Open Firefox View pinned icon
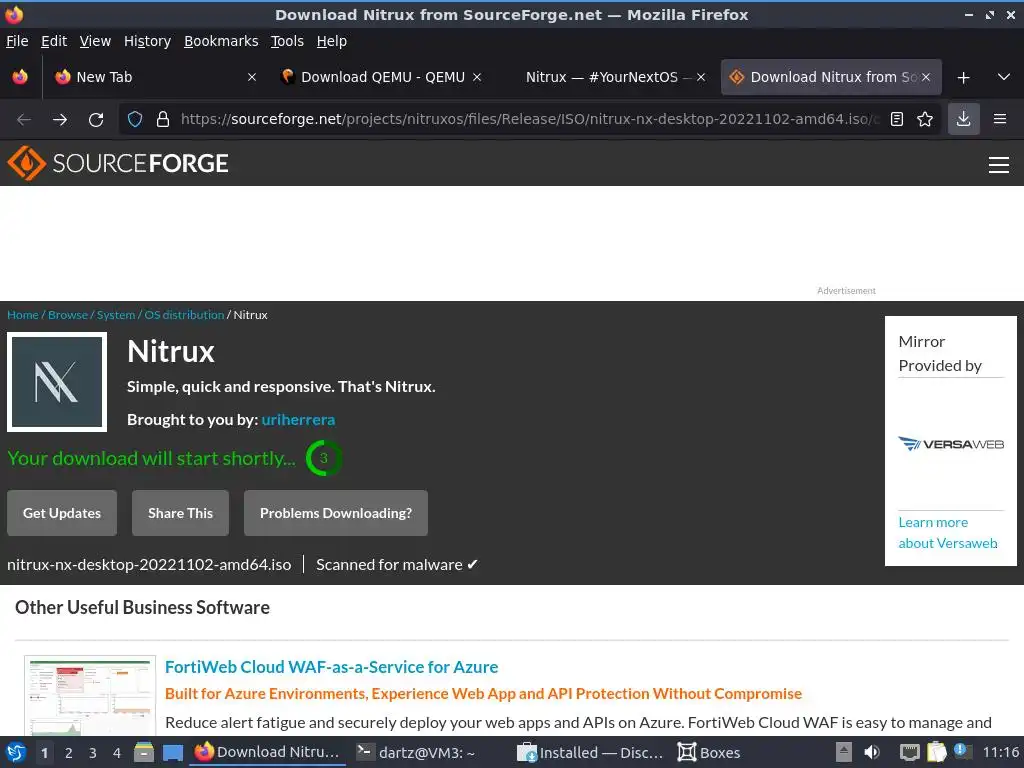 20,77
